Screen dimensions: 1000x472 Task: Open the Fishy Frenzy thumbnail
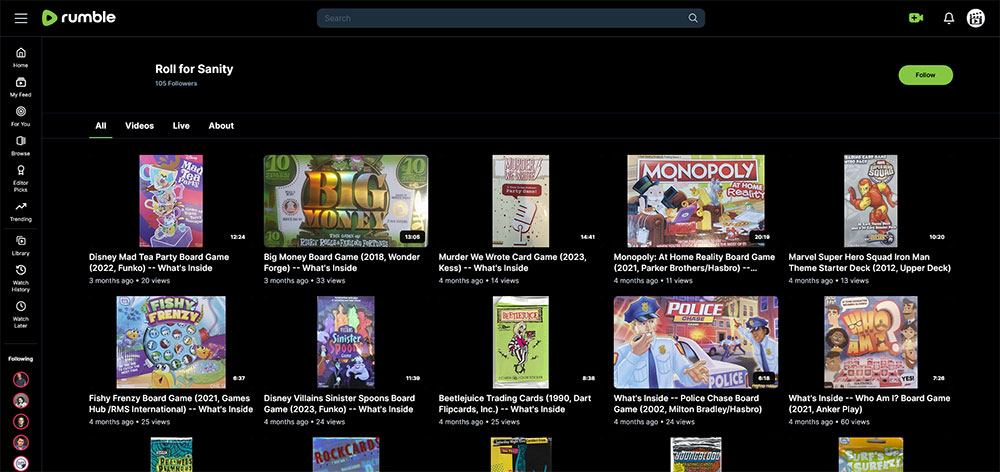(171, 342)
